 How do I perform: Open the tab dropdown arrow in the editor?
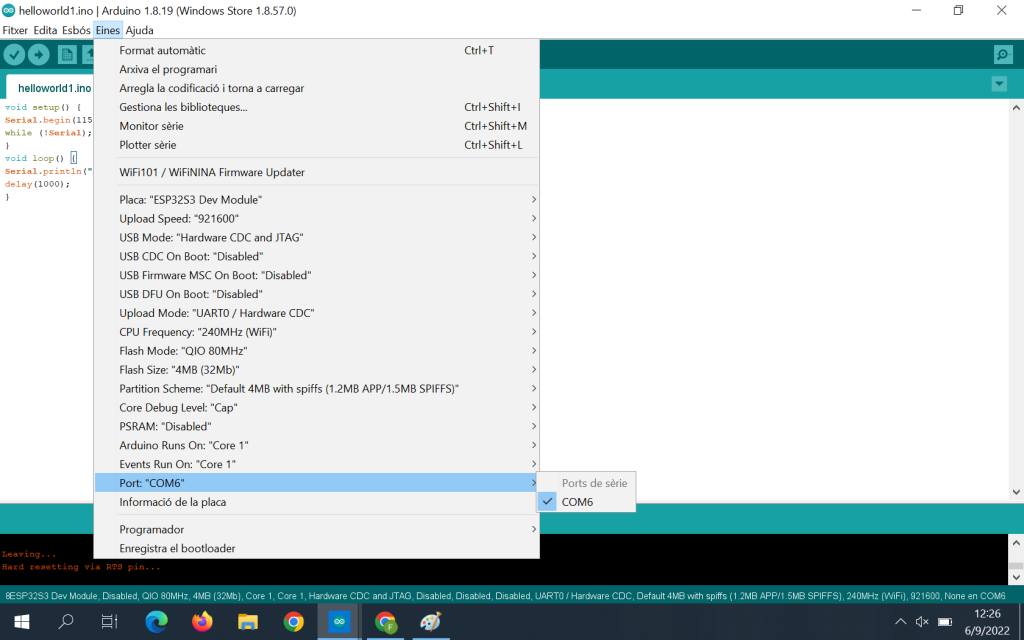point(998,84)
